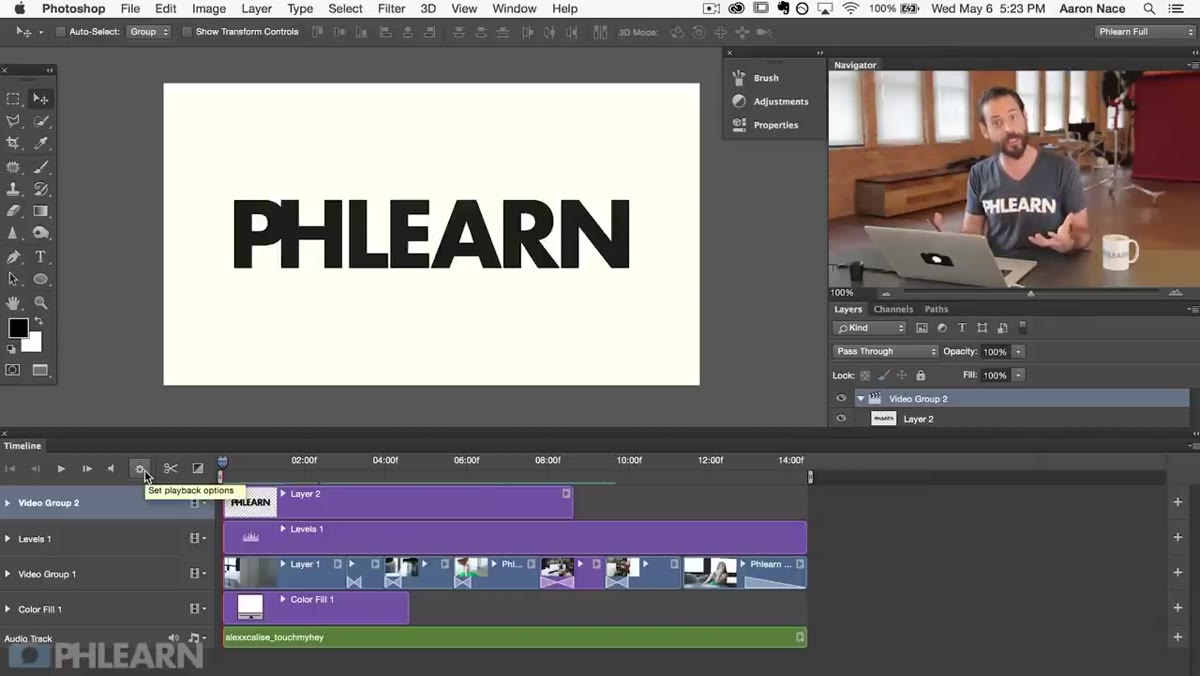Select the Gradient tool
Image resolution: width=1200 pixels, height=676 pixels.
click(x=41, y=211)
